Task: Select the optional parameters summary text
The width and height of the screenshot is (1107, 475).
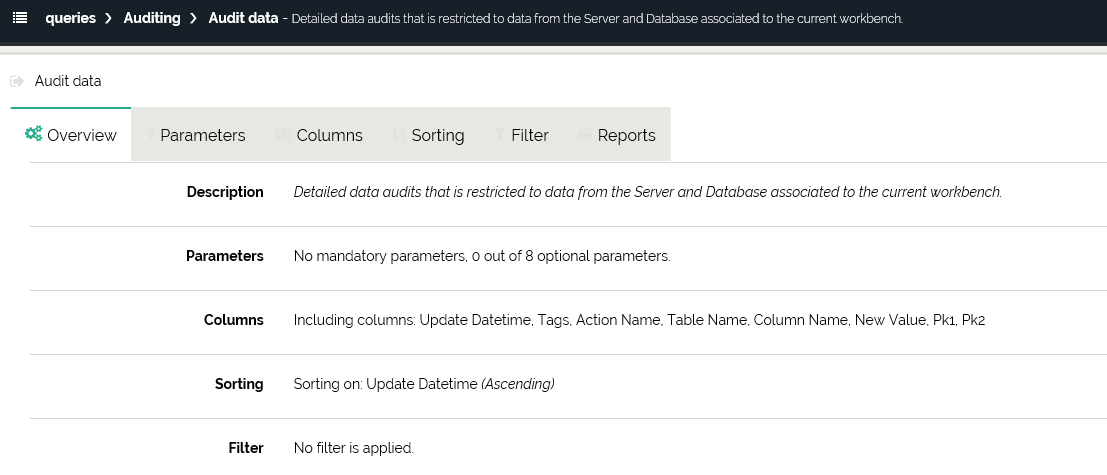Action: (481, 256)
